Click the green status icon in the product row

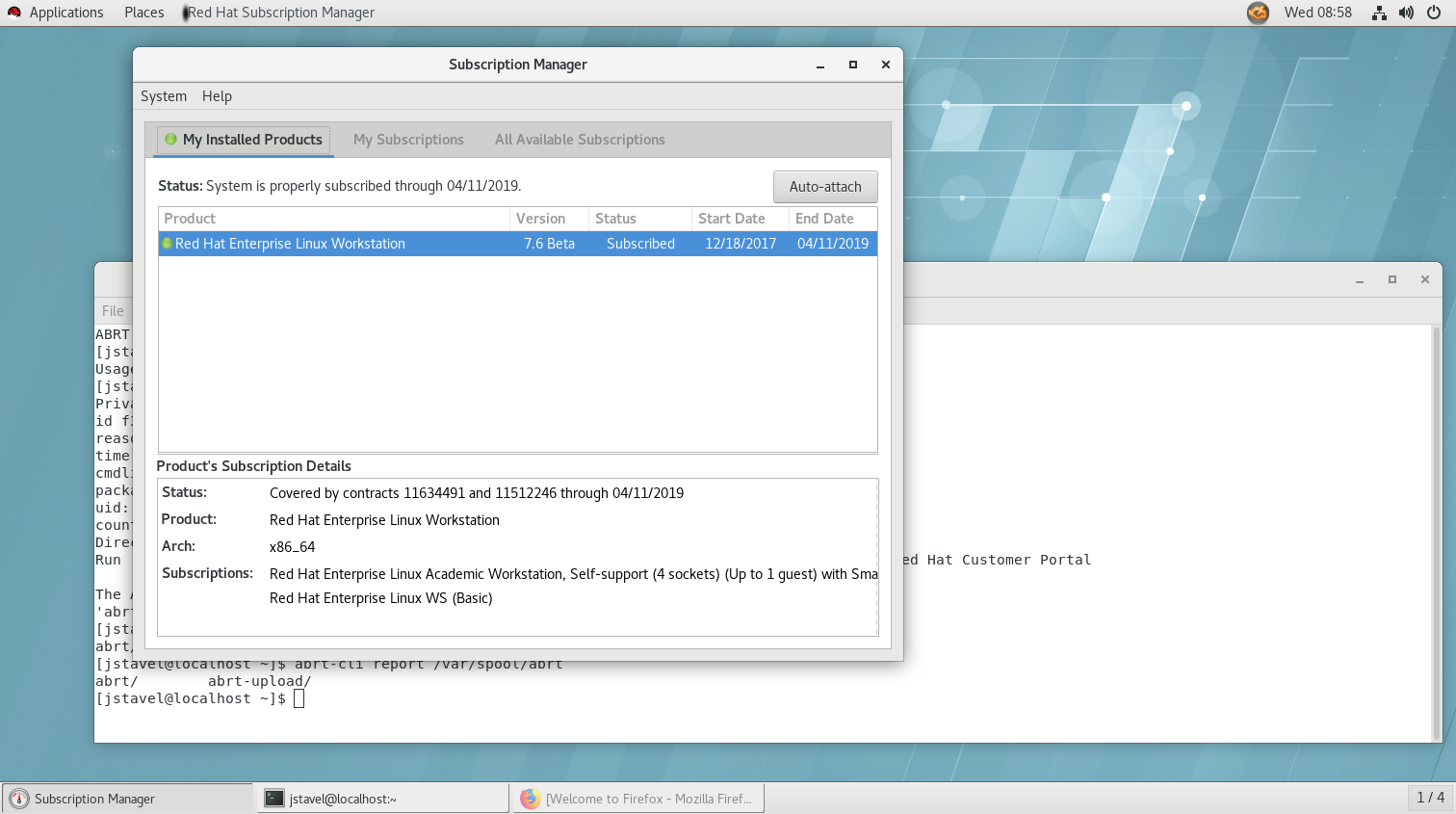pyautogui.click(x=167, y=244)
